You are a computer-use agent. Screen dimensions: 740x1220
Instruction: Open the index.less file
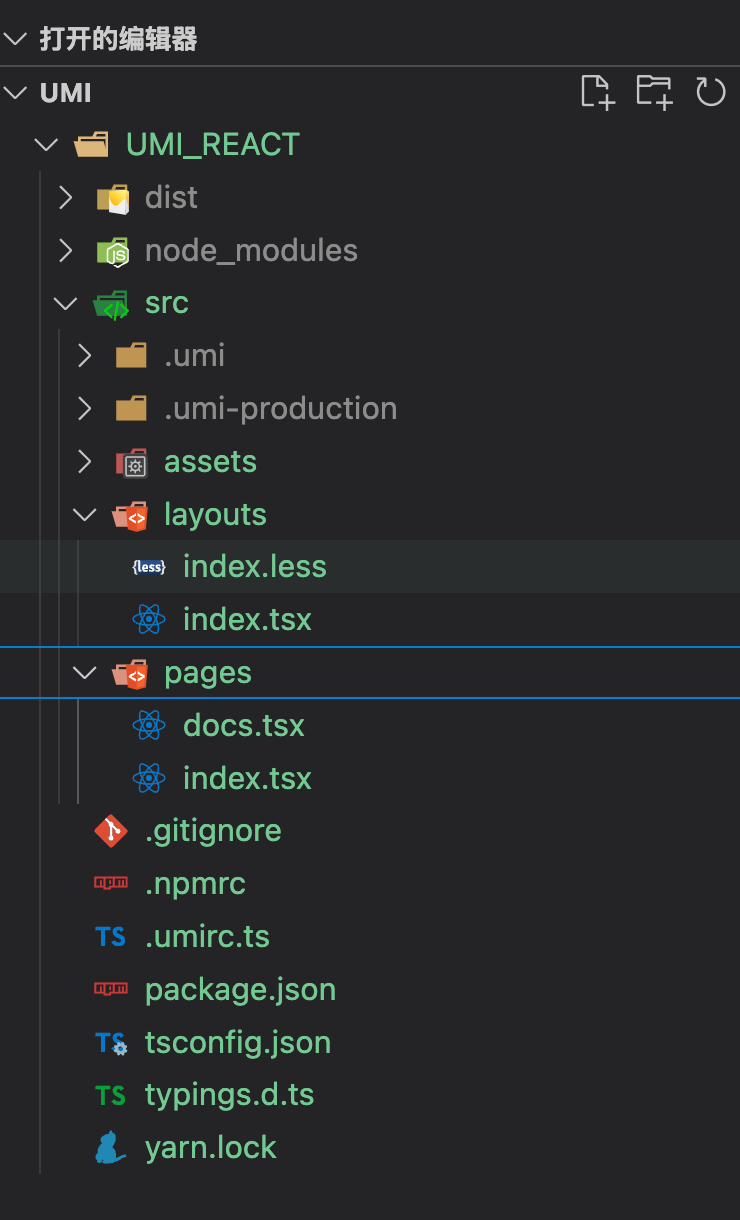(255, 567)
